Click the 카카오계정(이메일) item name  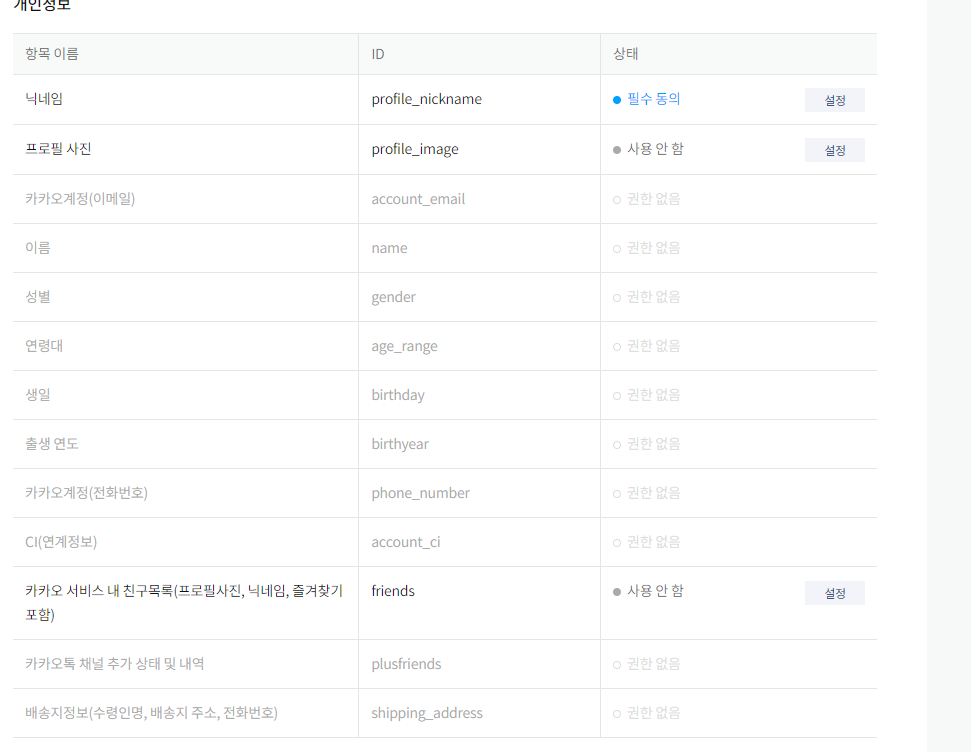click(x=80, y=198)
